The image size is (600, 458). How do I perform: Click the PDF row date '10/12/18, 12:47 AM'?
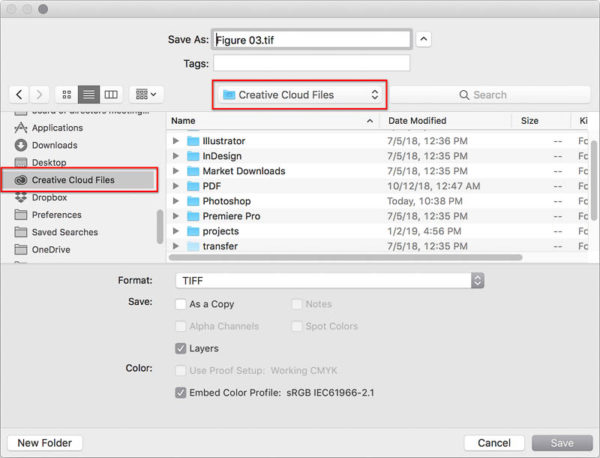[434, 186]
